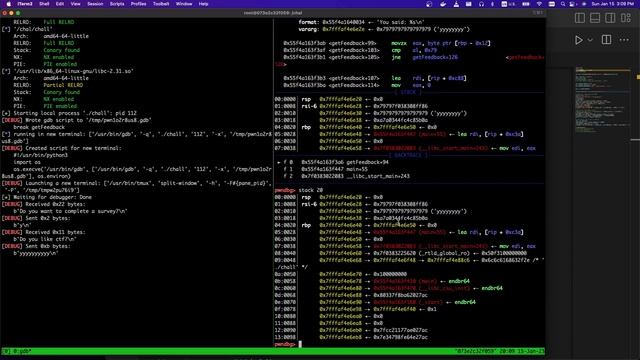
Task: Open VS Code customize layout icon
Action: [x=626, y=18]
